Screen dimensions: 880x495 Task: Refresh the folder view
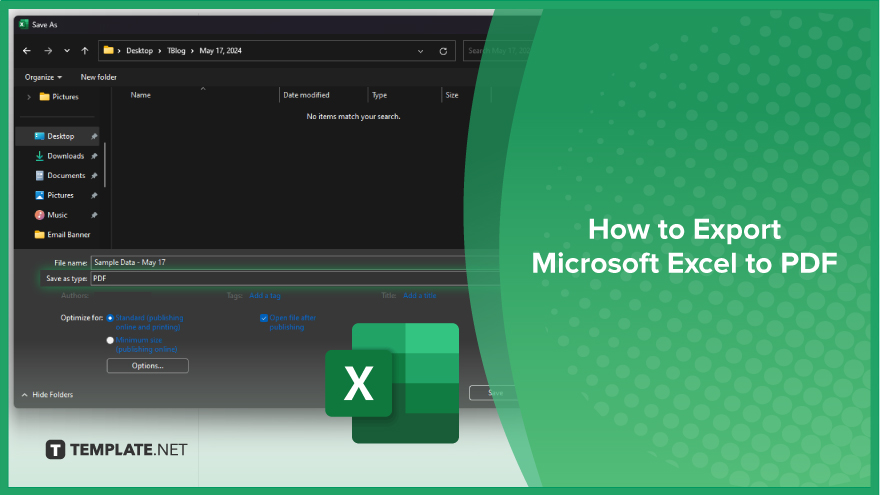click(x=443, y=51)
